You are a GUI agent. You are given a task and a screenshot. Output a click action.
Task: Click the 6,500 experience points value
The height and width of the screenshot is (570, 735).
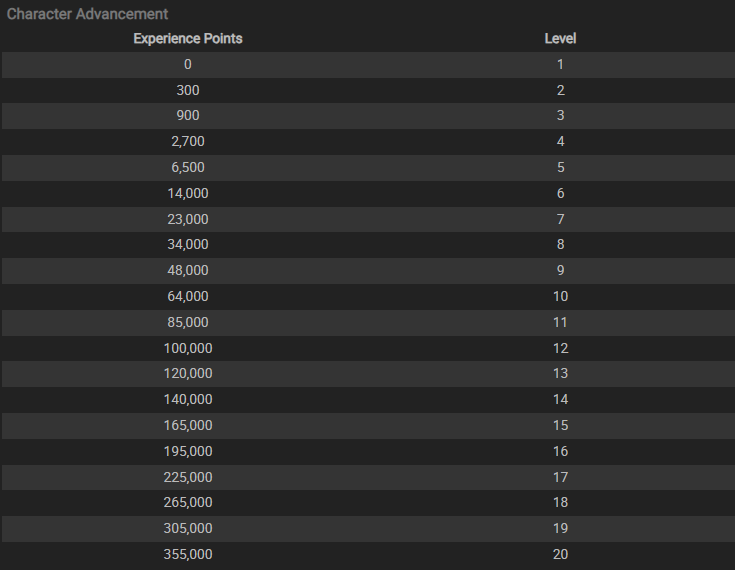tap(188, 168)
